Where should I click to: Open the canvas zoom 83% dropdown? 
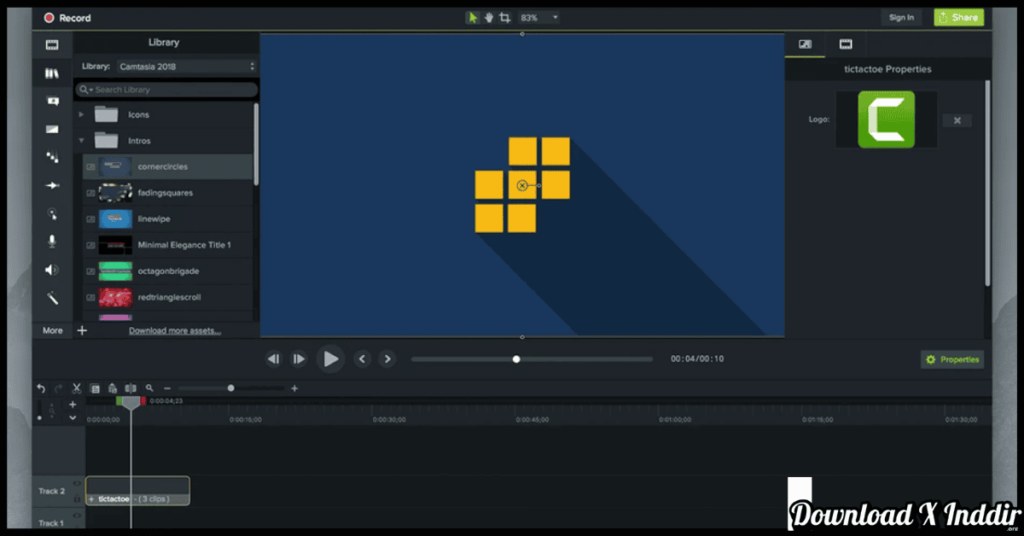539,18
